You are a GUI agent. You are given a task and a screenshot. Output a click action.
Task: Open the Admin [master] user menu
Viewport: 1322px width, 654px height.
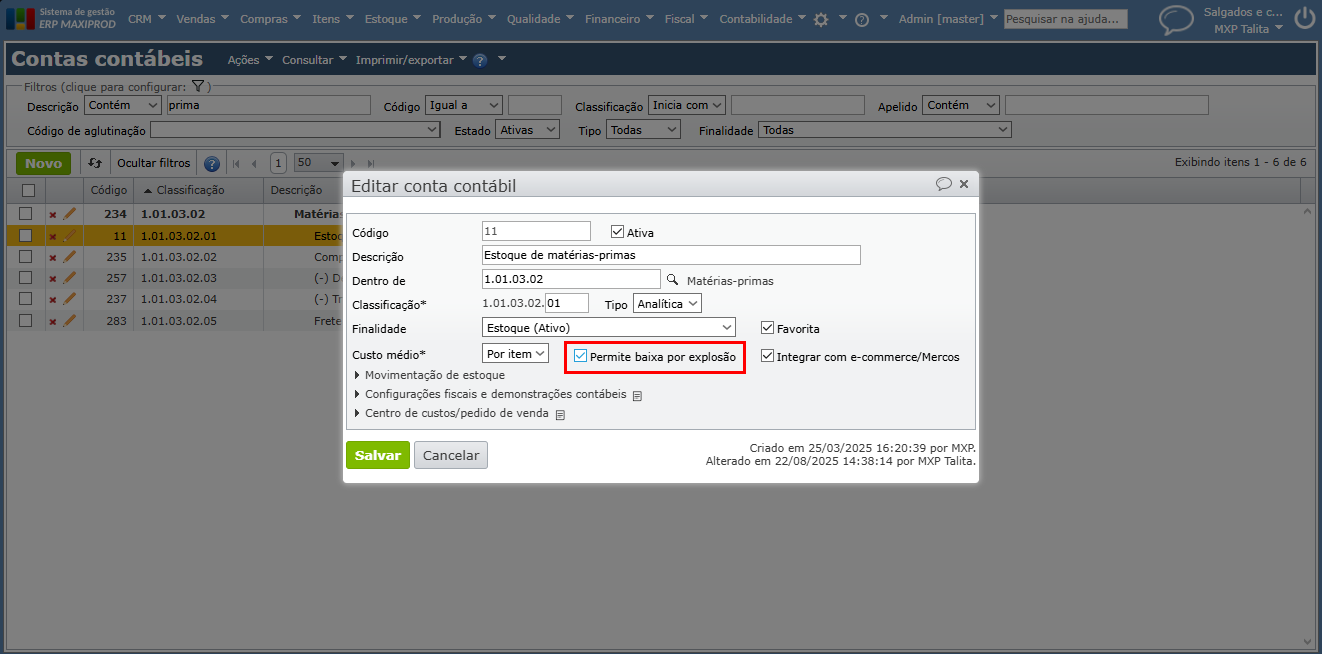point(947,19)
